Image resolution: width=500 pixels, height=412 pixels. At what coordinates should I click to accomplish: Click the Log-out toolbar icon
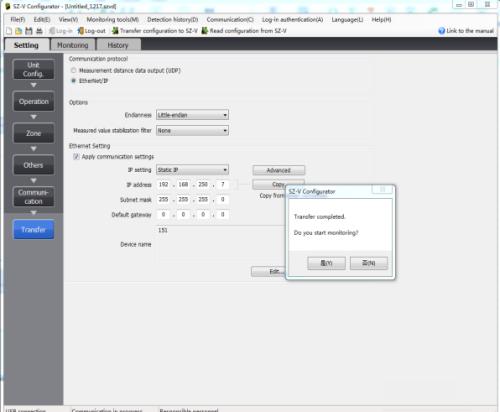tap(80, 31)
